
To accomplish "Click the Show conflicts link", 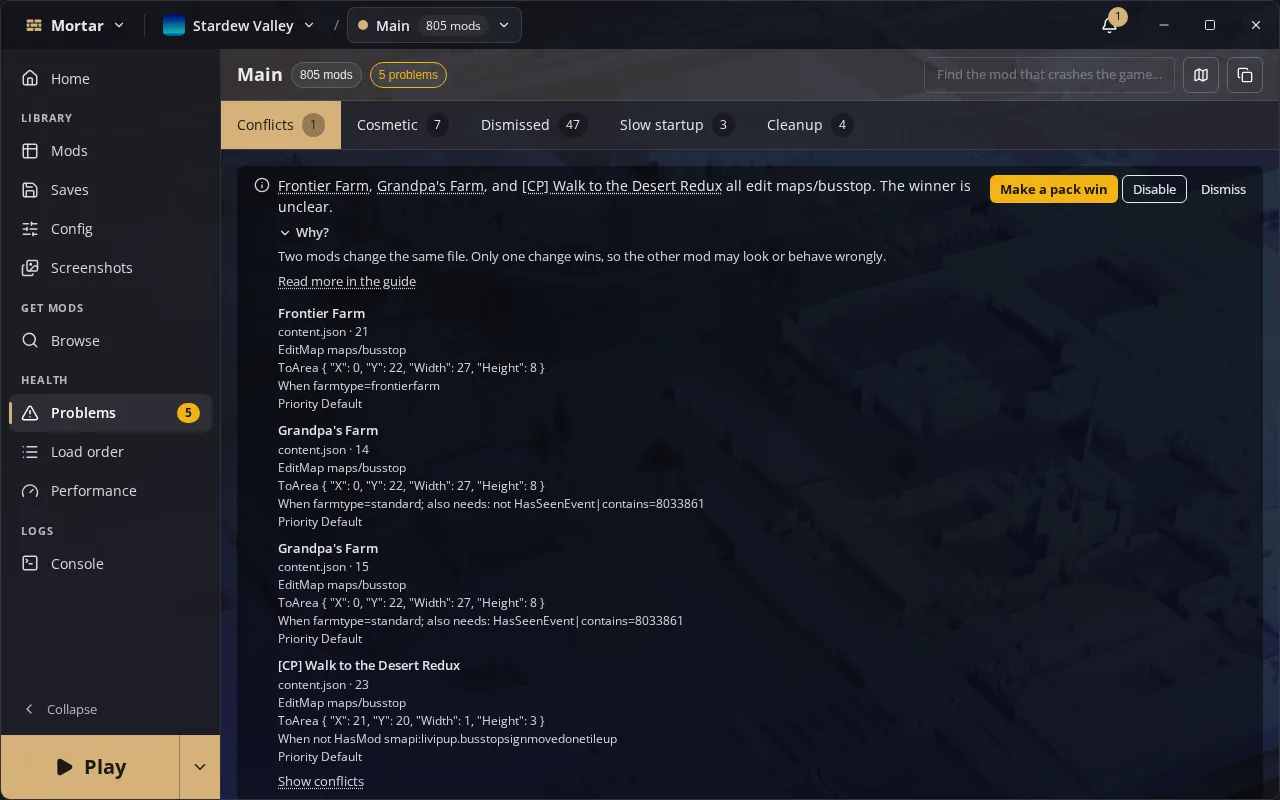I will coord(321,781).
